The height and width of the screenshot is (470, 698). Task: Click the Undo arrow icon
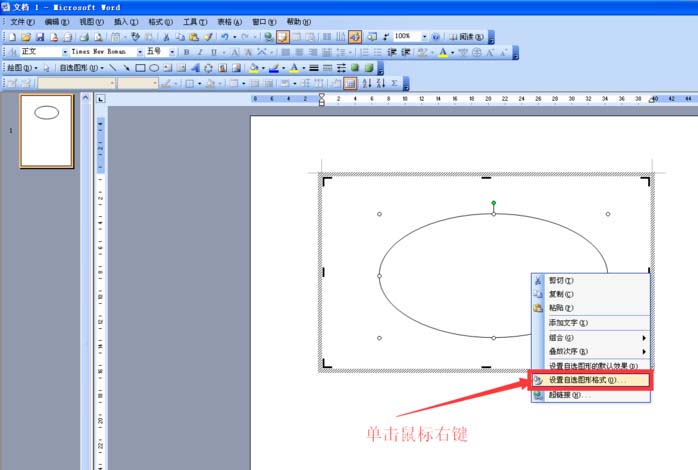pos(225,37)
